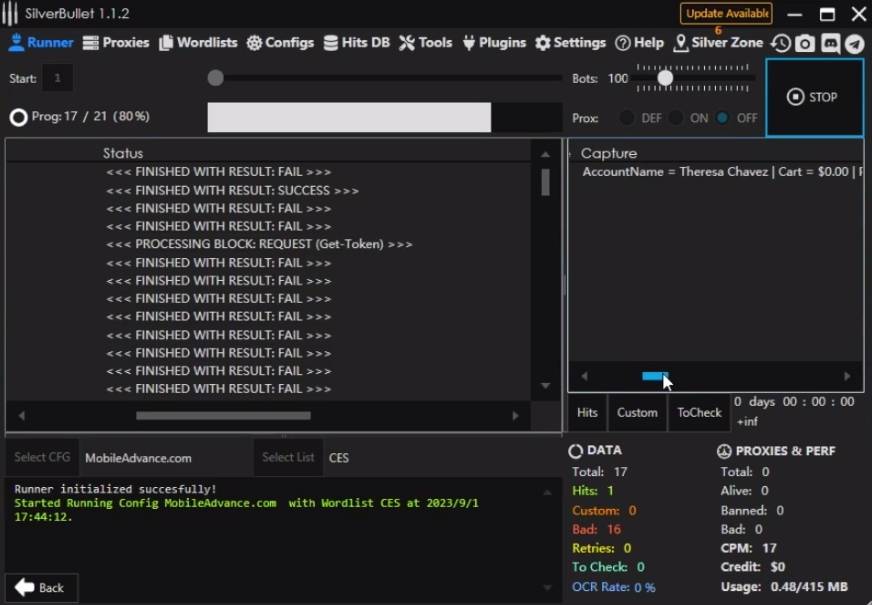Select the OFF proxy mode radio
This screenshot has width=872, height=605.
point(722,118)
